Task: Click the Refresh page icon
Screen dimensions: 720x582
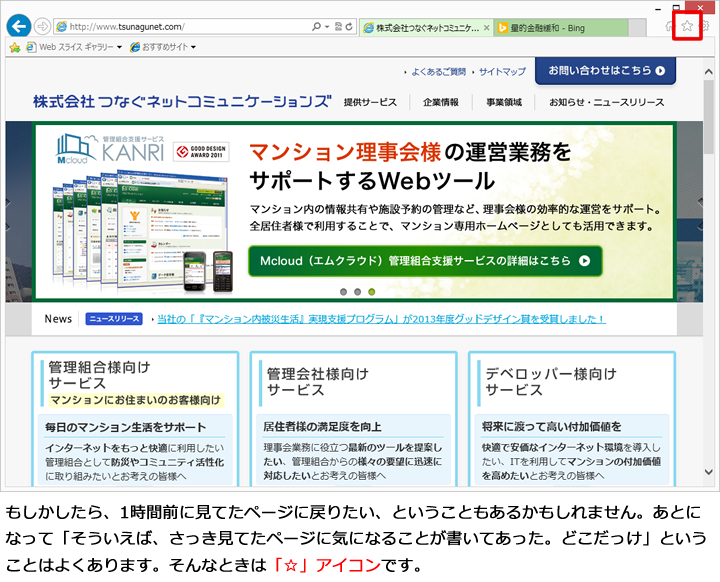Action: tap(349, 27)
